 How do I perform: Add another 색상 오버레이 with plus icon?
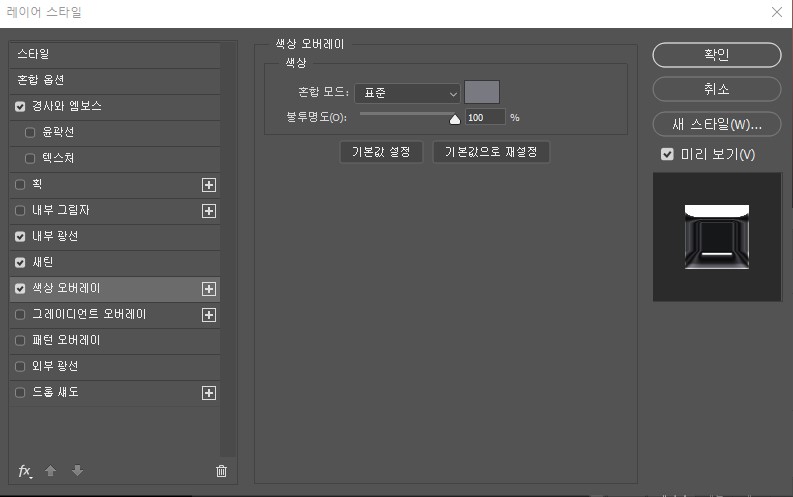pos(209,289)
